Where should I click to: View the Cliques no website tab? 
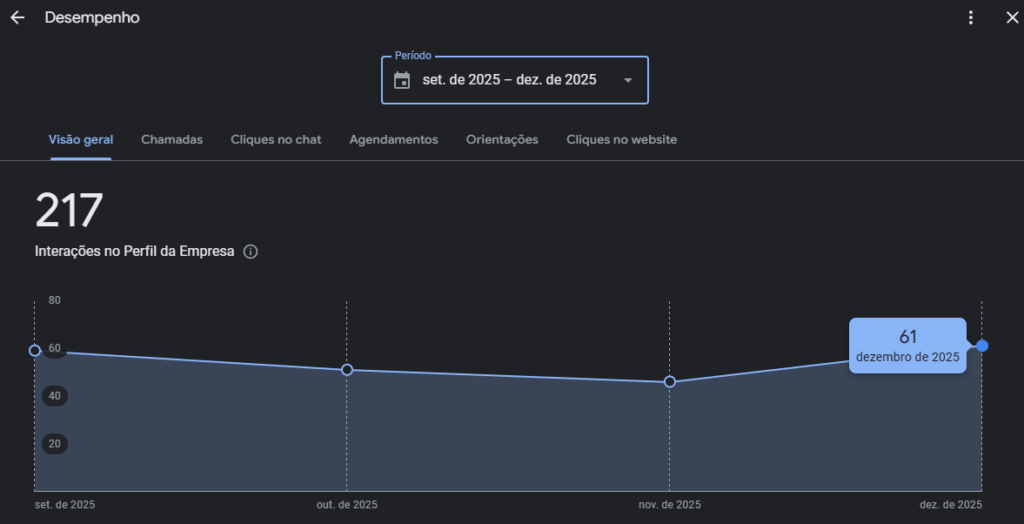point(621,140)
